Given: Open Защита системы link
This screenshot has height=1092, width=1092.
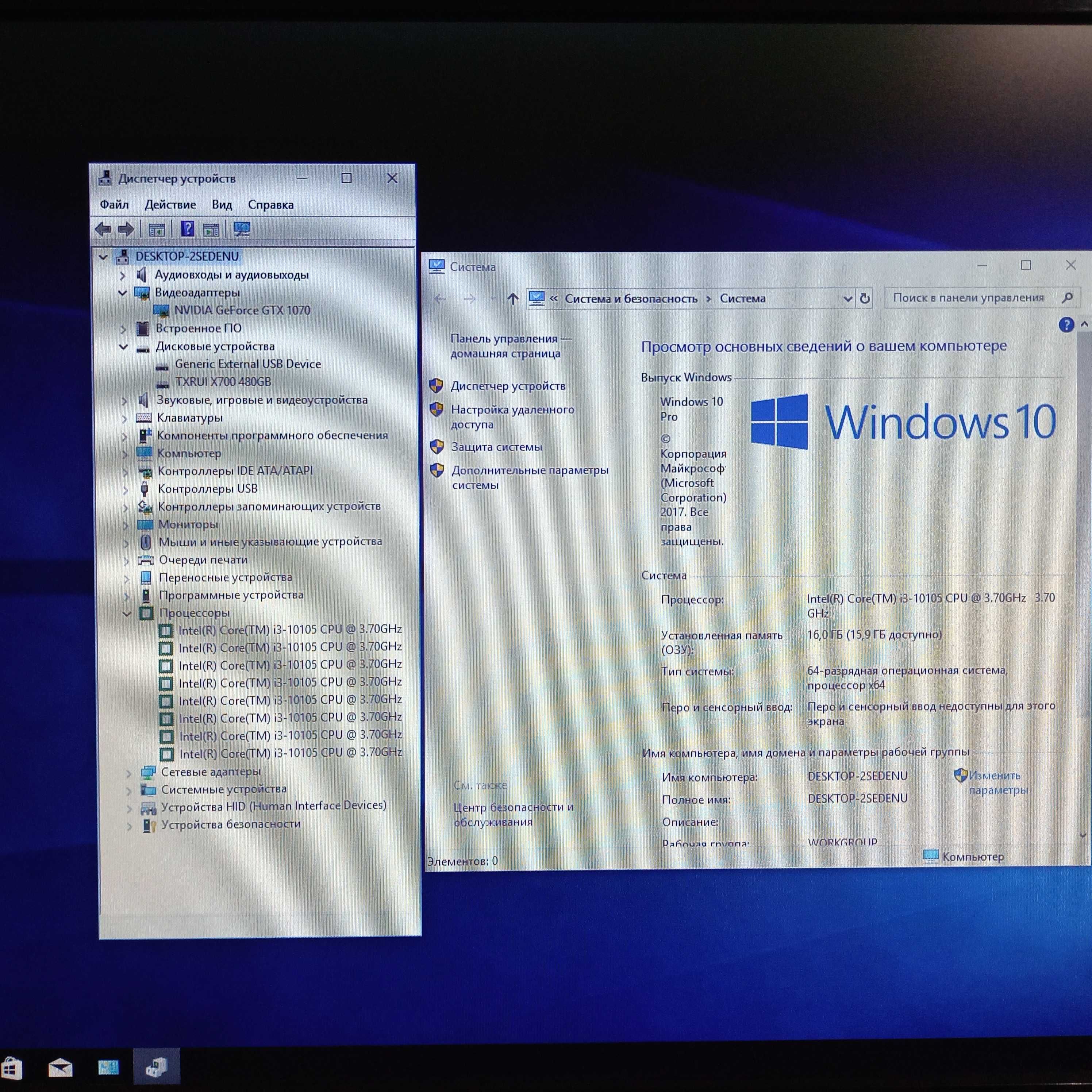Looking at the screenshot, I should [x=496, y=447].
